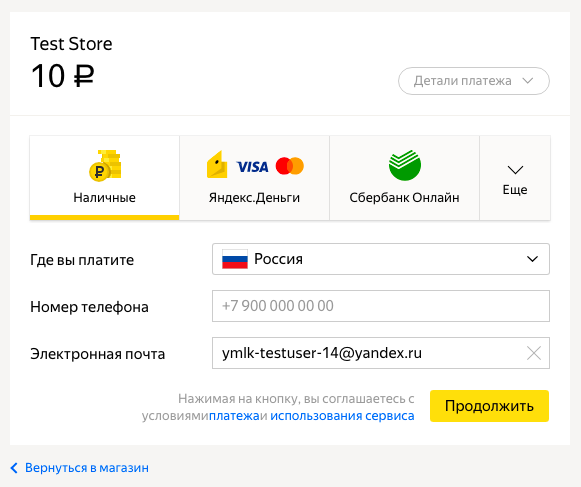The image size is (581, 487).
Task: Click into the Электронная почта field
Action: (369, 353)
